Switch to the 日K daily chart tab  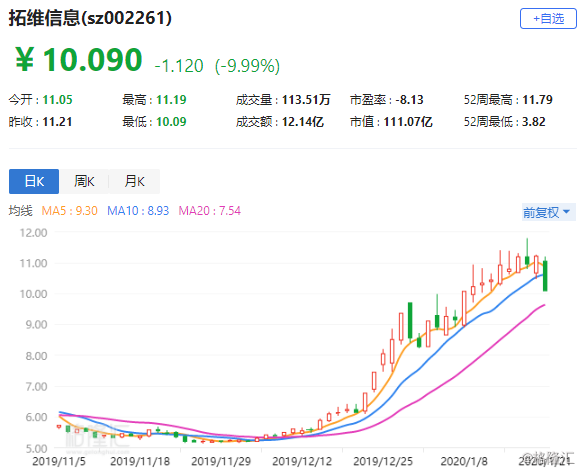(x=34, y=181)
